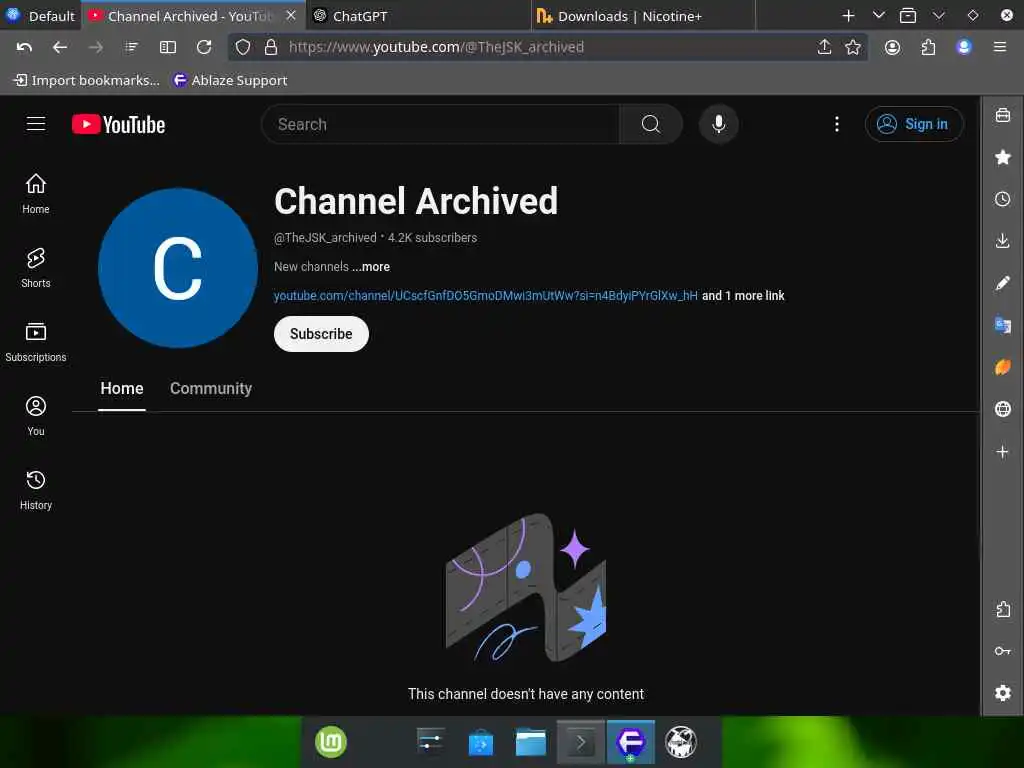The height and width of the screenshot is (768, 1024).
Task: Expand the tab list dropdown arrow
Action: click(878, 16)
